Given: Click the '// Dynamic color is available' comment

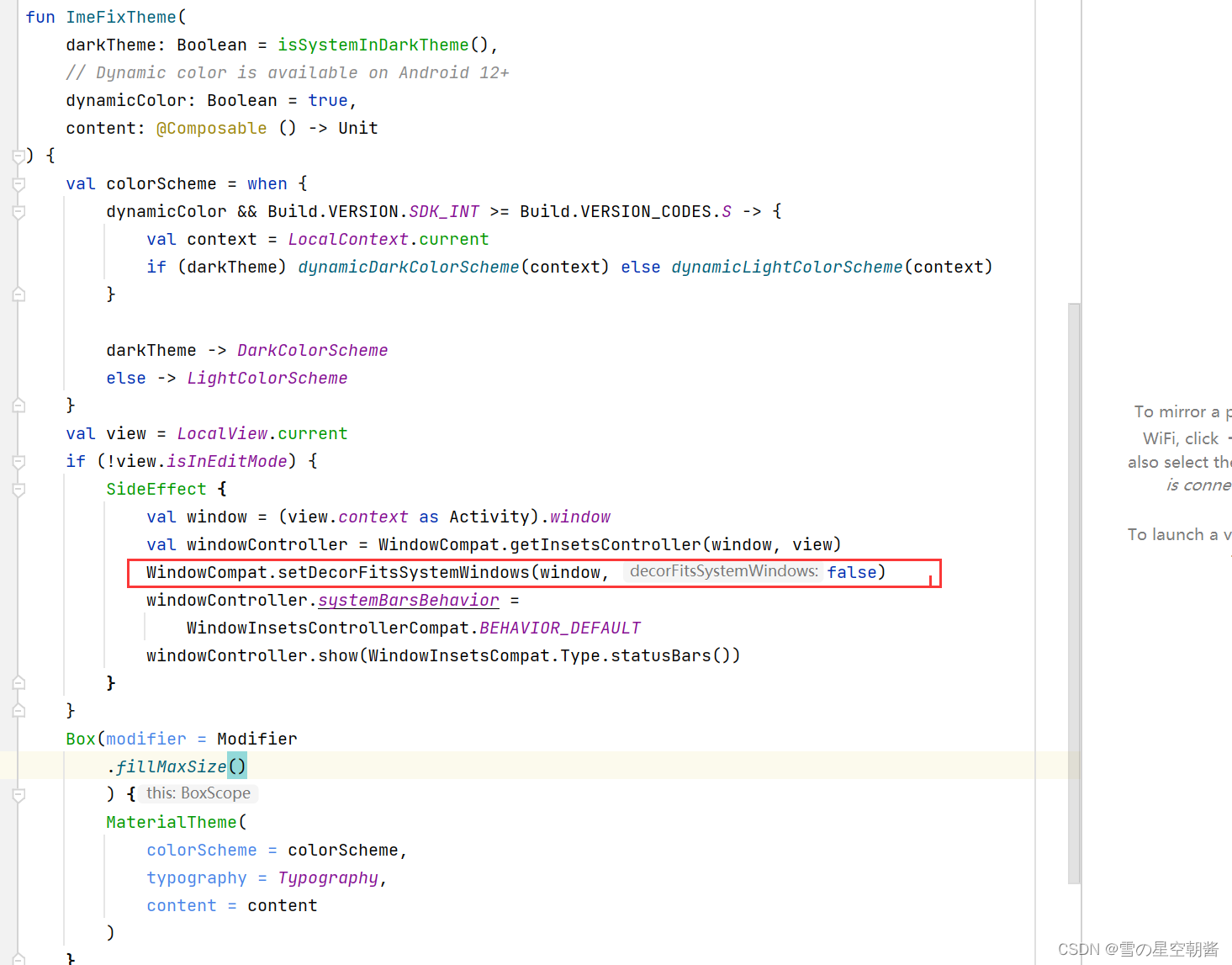Looking at the screenshot, I should pos(288,72).
